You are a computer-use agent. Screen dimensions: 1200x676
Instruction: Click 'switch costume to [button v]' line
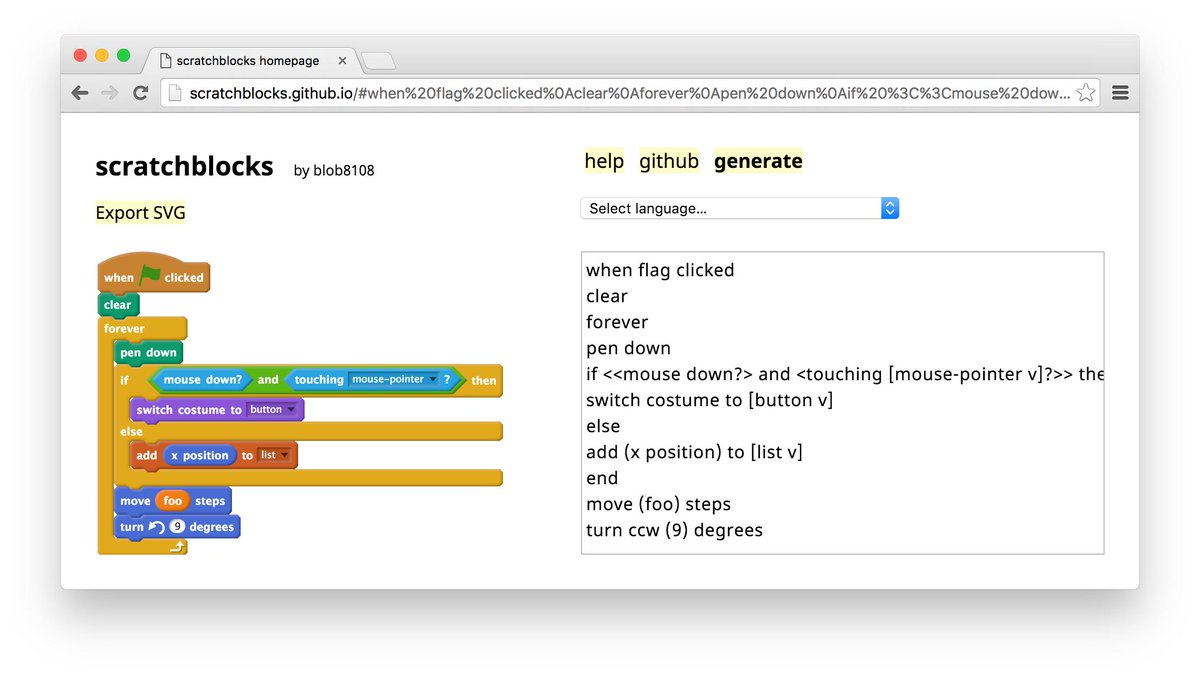click(x=709, y=400)
